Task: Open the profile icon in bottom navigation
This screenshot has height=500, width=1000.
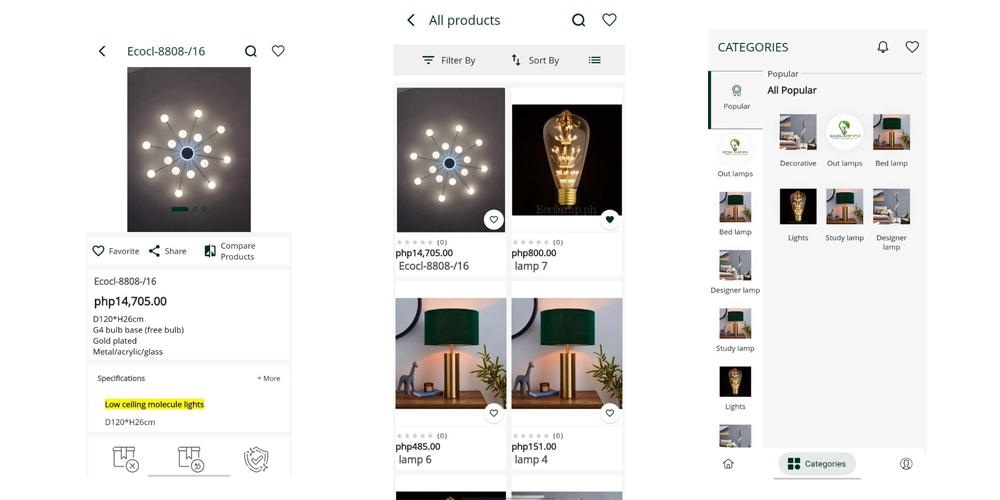Action: click(x=906, y=463)
